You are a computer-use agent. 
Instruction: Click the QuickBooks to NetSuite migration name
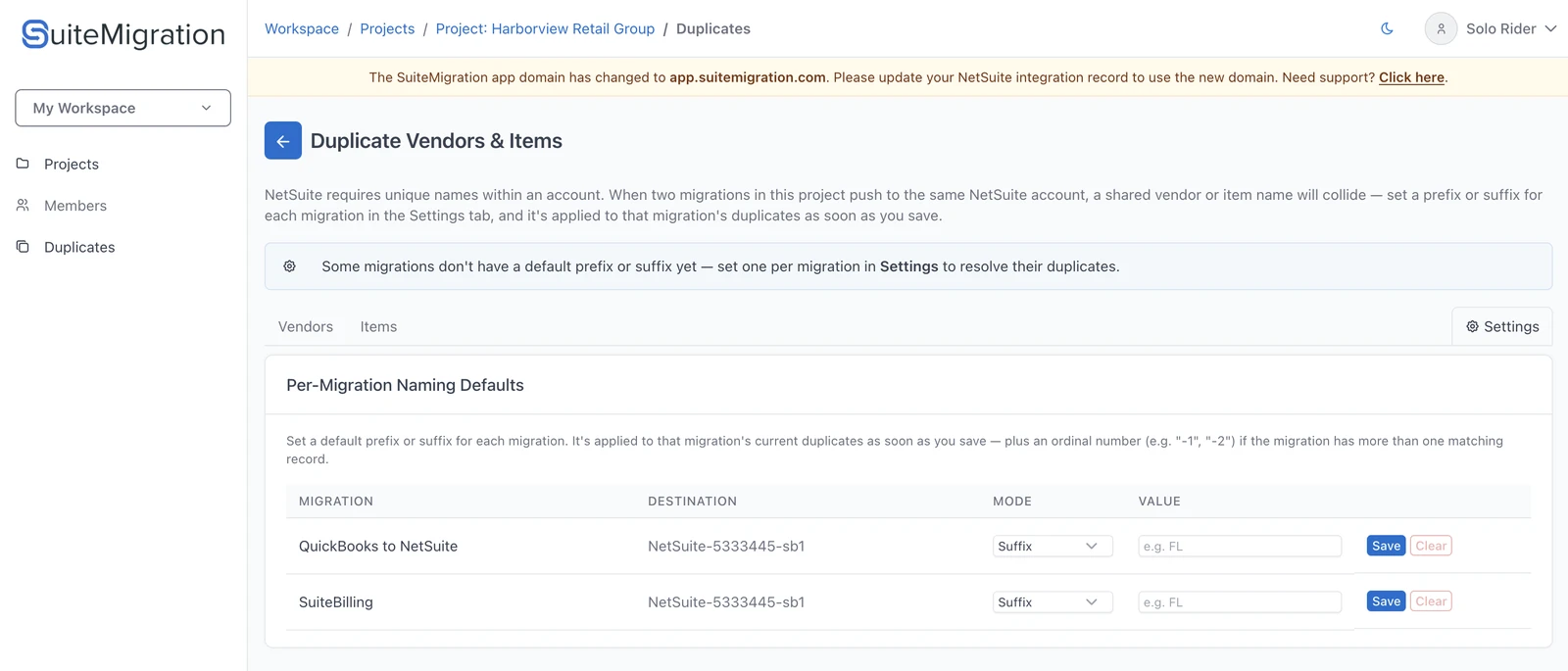click(378, 546)
